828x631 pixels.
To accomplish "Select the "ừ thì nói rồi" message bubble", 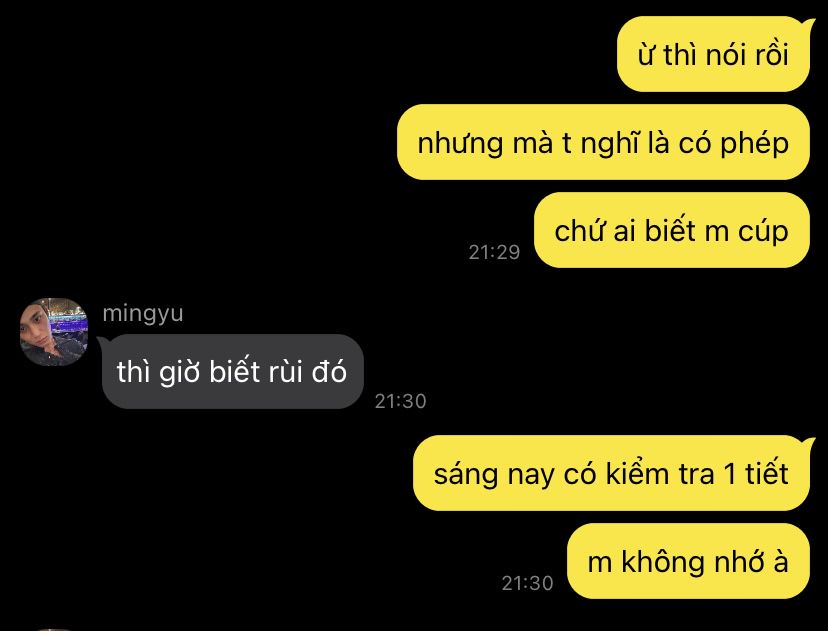I will [x=713, y=54].
